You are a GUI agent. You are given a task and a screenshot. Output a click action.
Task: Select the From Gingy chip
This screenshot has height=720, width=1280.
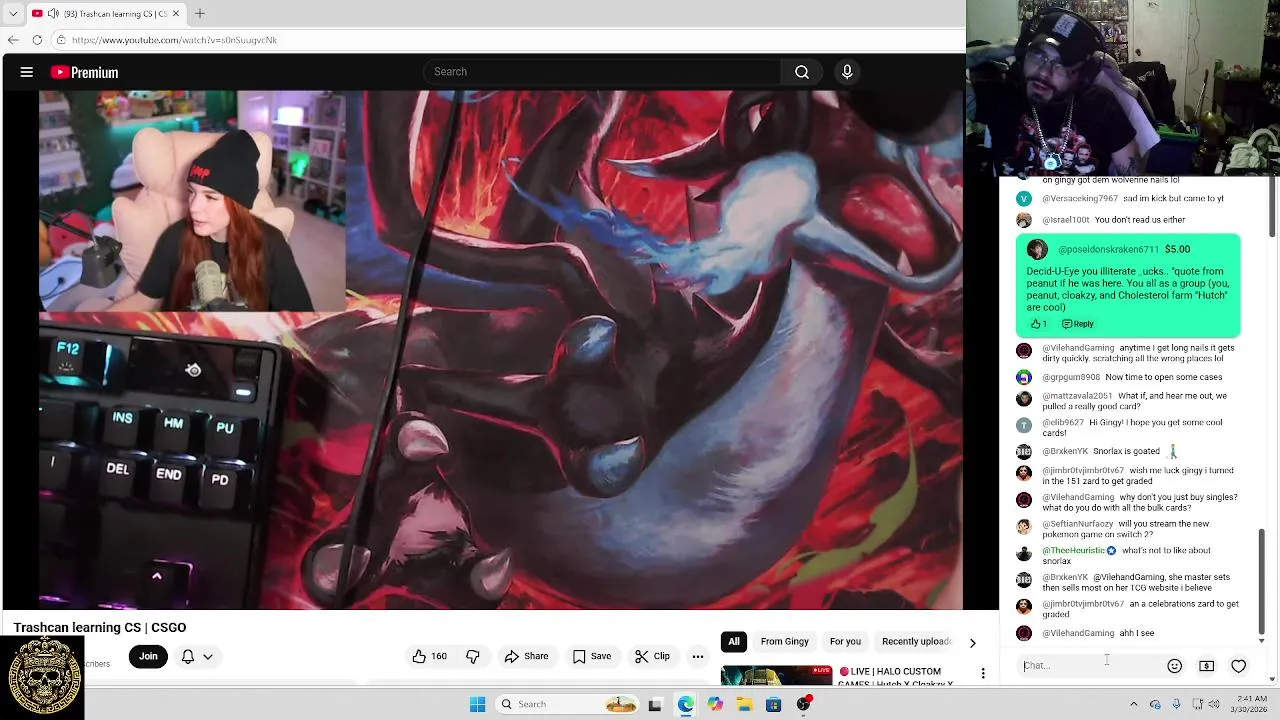pyautogui.click(x=784, y=641)
